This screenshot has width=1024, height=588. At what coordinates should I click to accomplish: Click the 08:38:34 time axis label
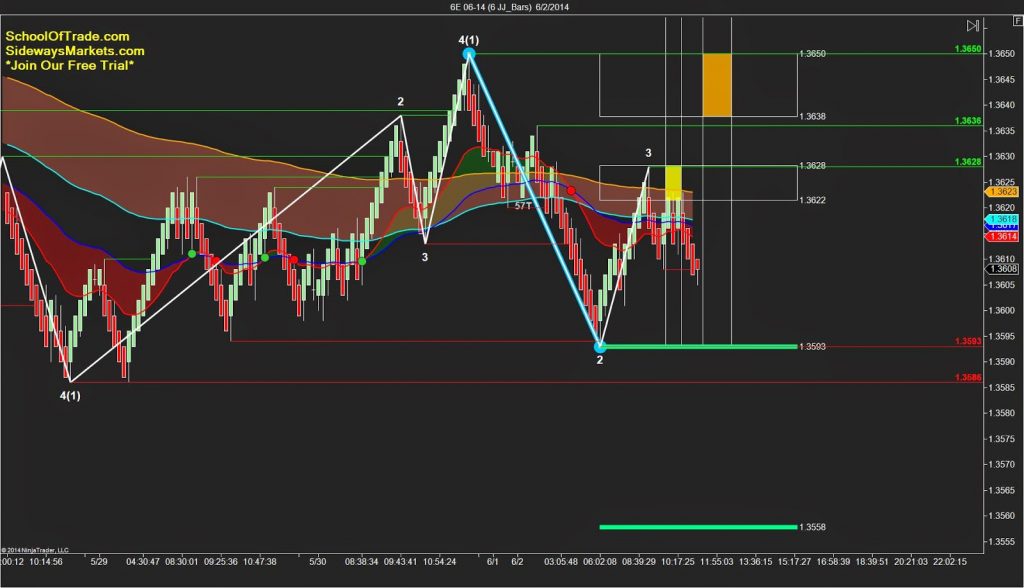coord(362,562)
